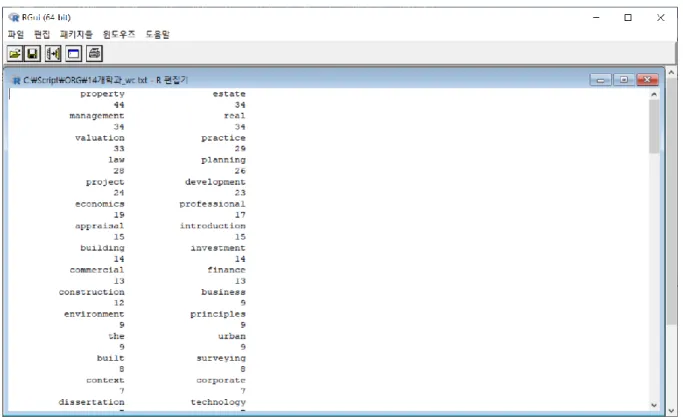Run line or selection toolbar icon
The image size is (683, 417).
coord(53,54)
